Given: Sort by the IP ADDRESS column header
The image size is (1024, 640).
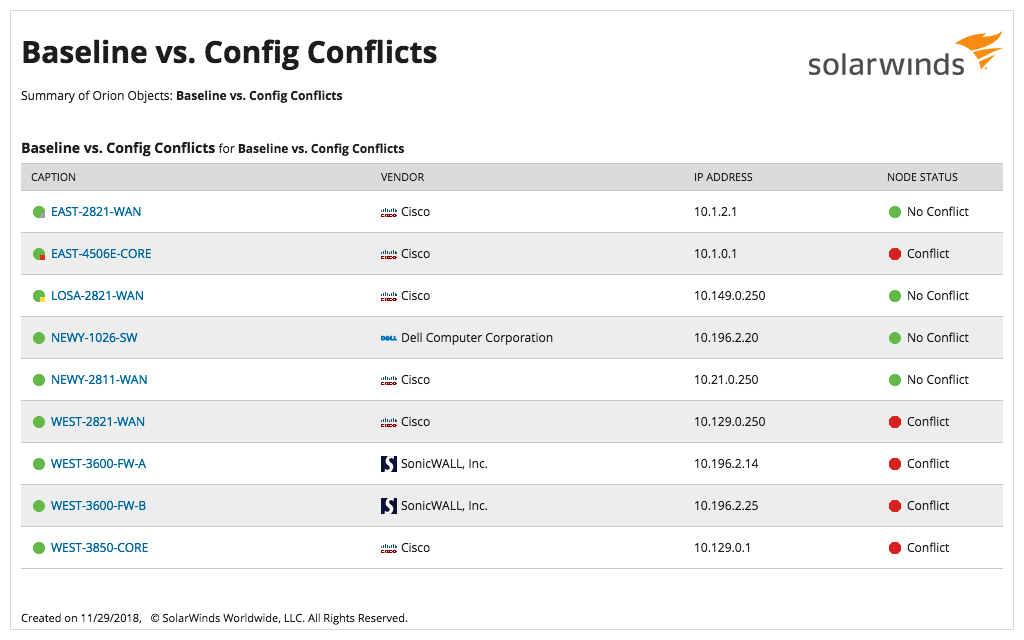Looking at the screenshot, I should pos(723,177).
